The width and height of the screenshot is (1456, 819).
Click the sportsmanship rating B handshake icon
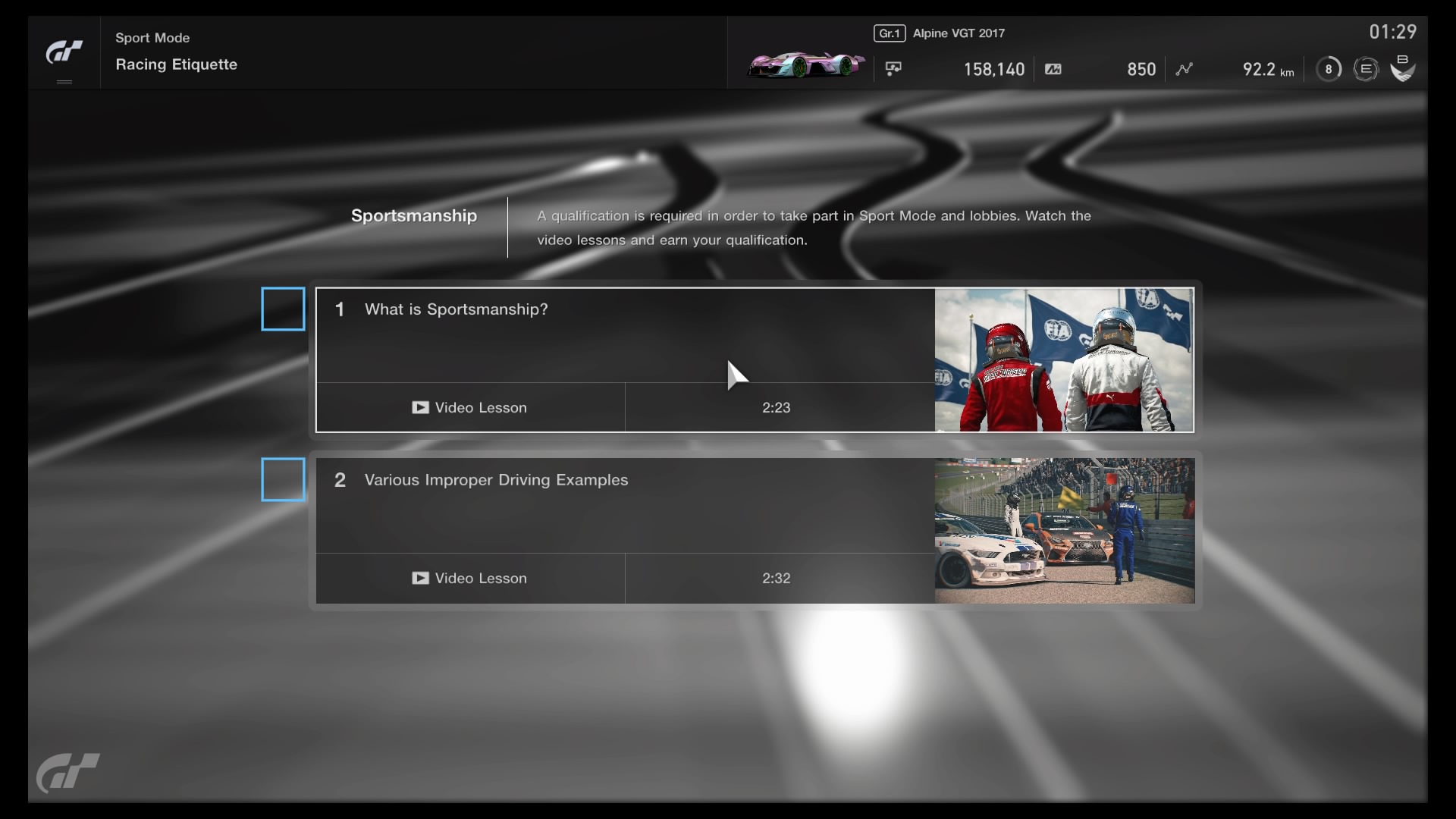1402,68
